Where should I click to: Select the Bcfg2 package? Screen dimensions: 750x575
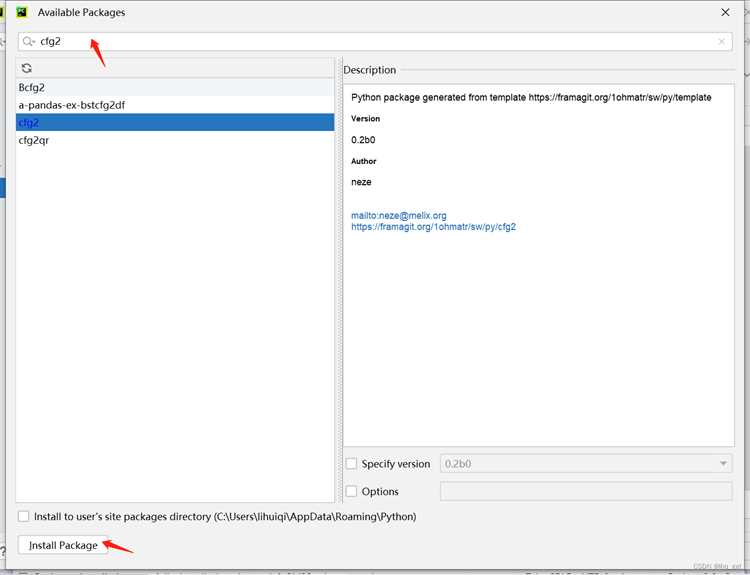[x=175, y=88]
